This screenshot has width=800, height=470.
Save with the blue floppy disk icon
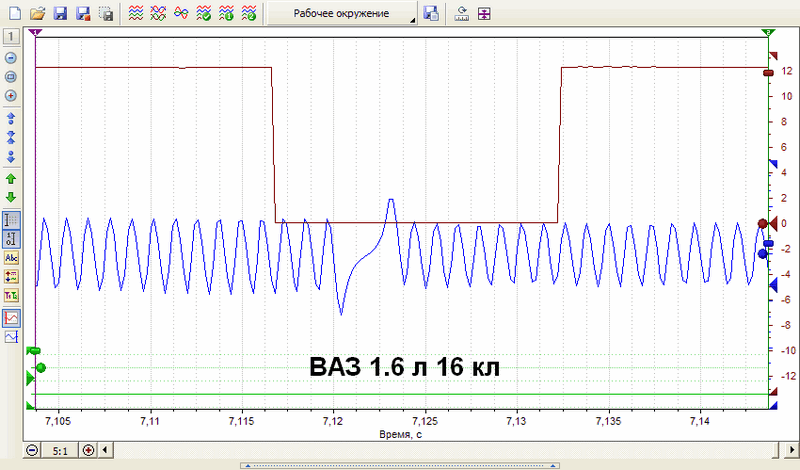60,13
